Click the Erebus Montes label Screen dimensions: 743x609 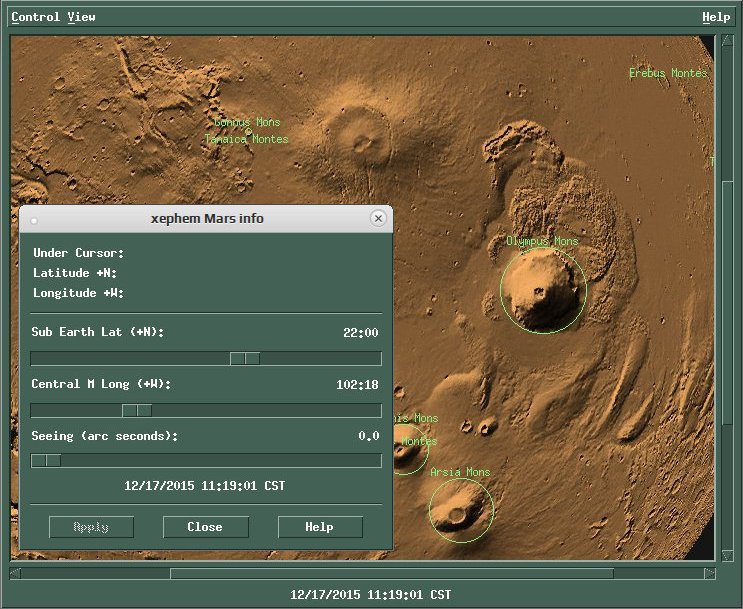(x=668, y=73)
